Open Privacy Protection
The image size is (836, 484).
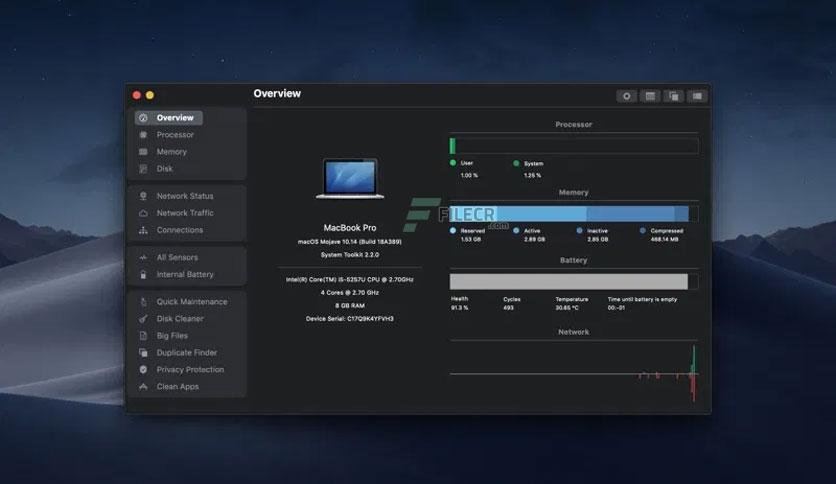[x=190, y=370]
